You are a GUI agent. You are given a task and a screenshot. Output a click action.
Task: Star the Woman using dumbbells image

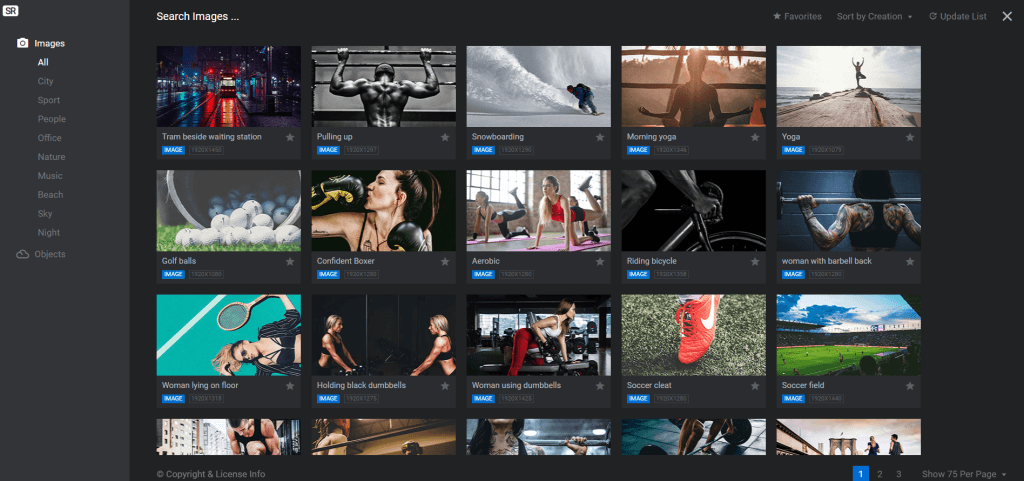tap(600, 386)
